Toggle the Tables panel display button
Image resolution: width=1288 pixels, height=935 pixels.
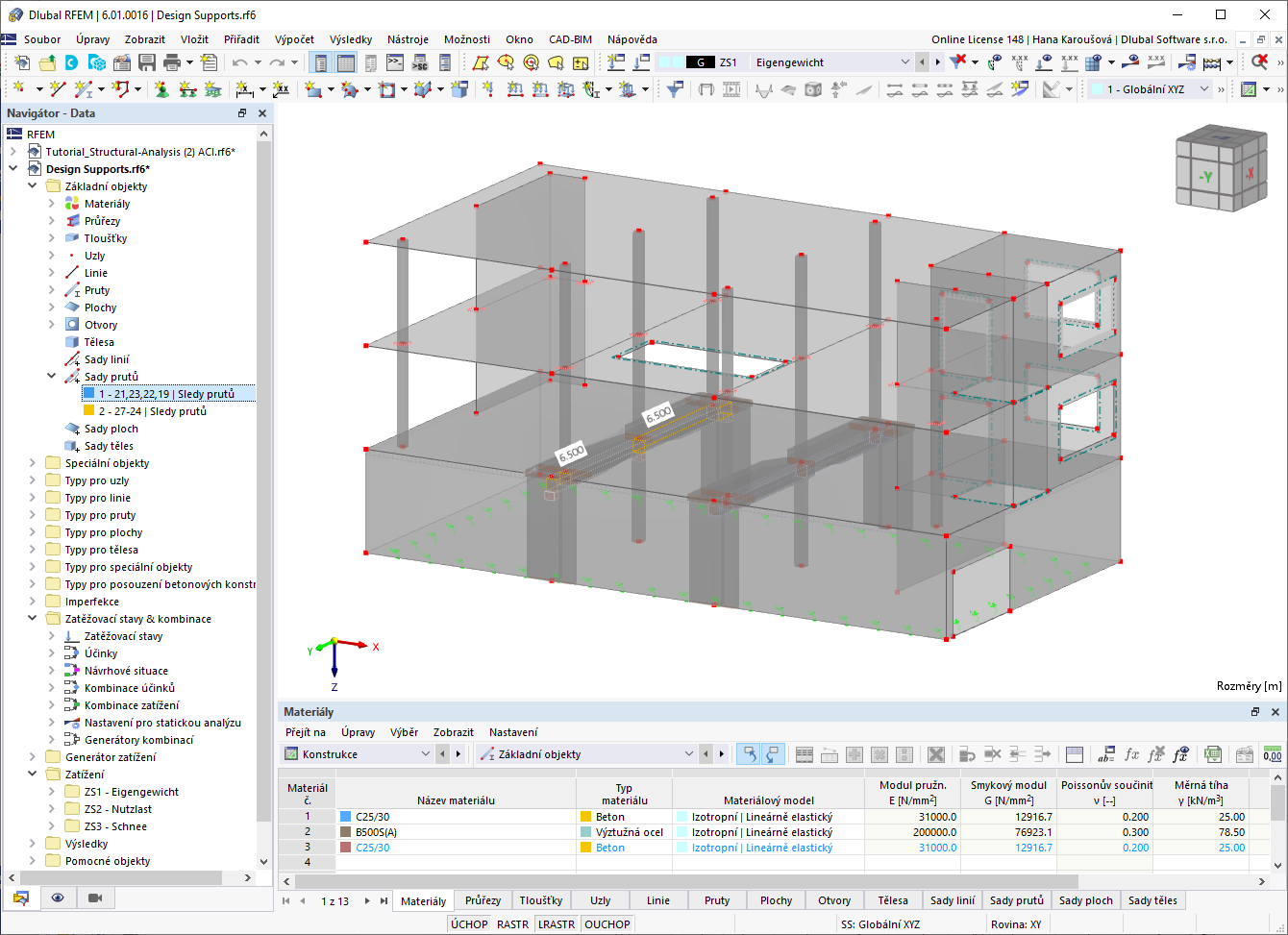point(345,62)
